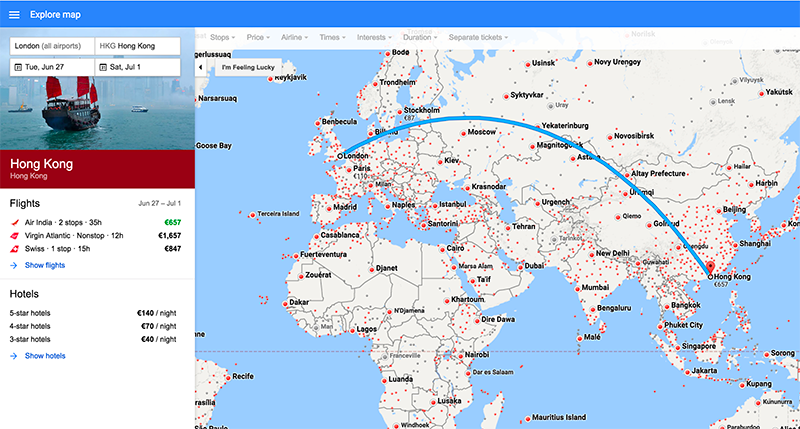
Task: Select the Istanbul airport dot on map
Action: (435, 206)
